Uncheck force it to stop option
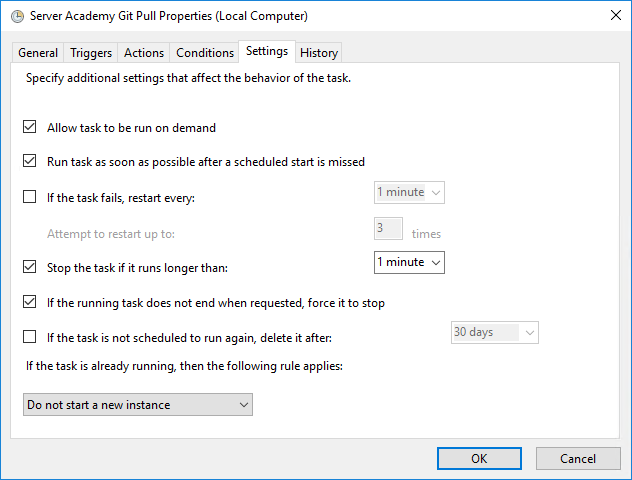632x480 pixels. [30, 302]
